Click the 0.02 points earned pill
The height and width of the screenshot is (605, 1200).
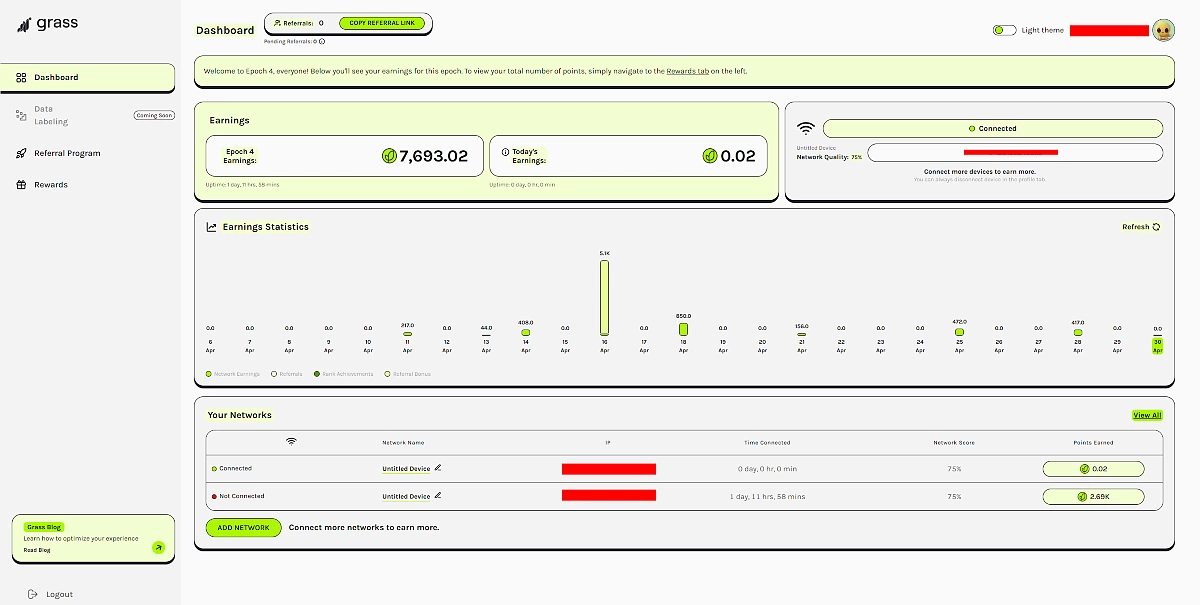(x=1093, y=468)
